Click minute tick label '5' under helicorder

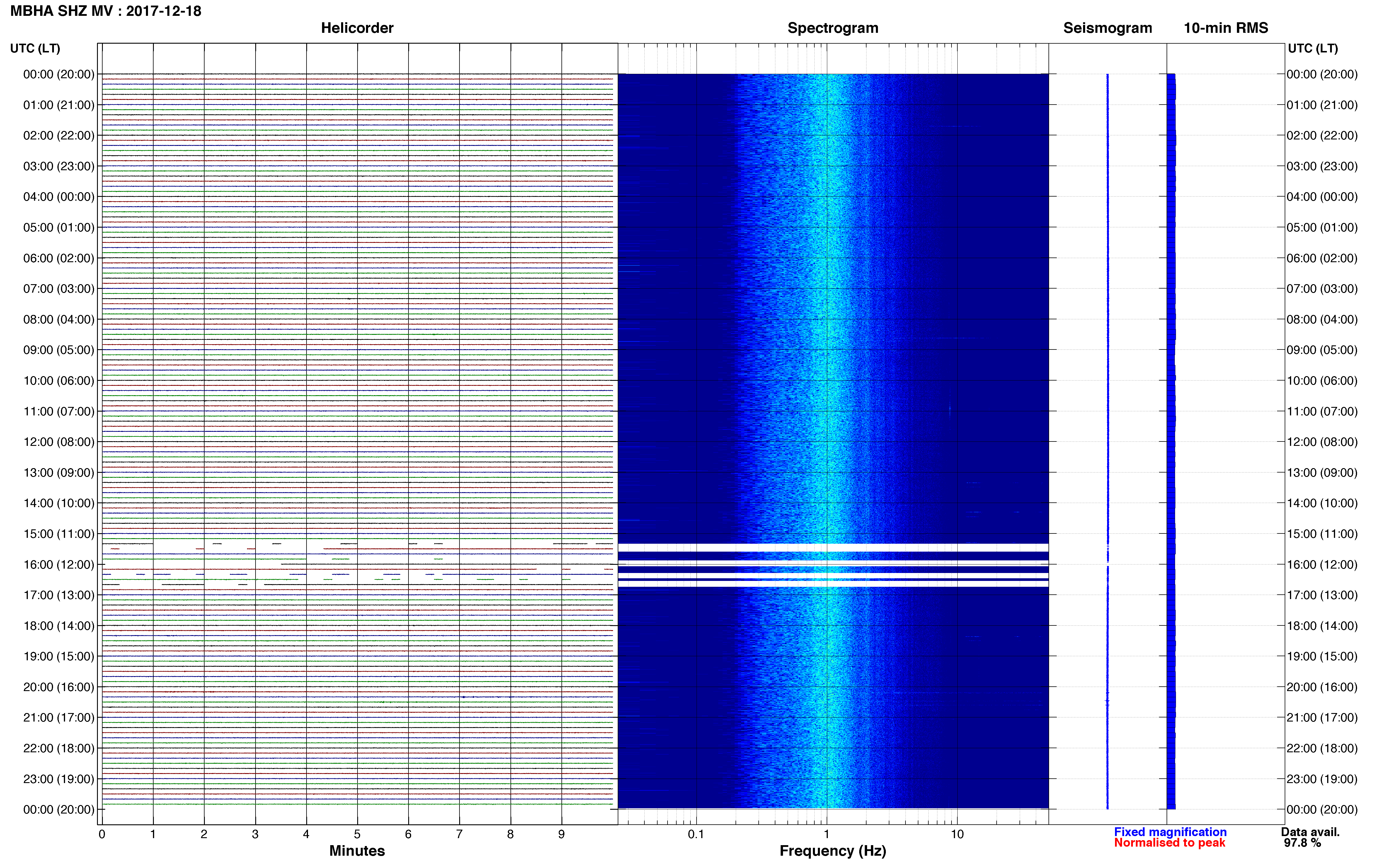357,834
